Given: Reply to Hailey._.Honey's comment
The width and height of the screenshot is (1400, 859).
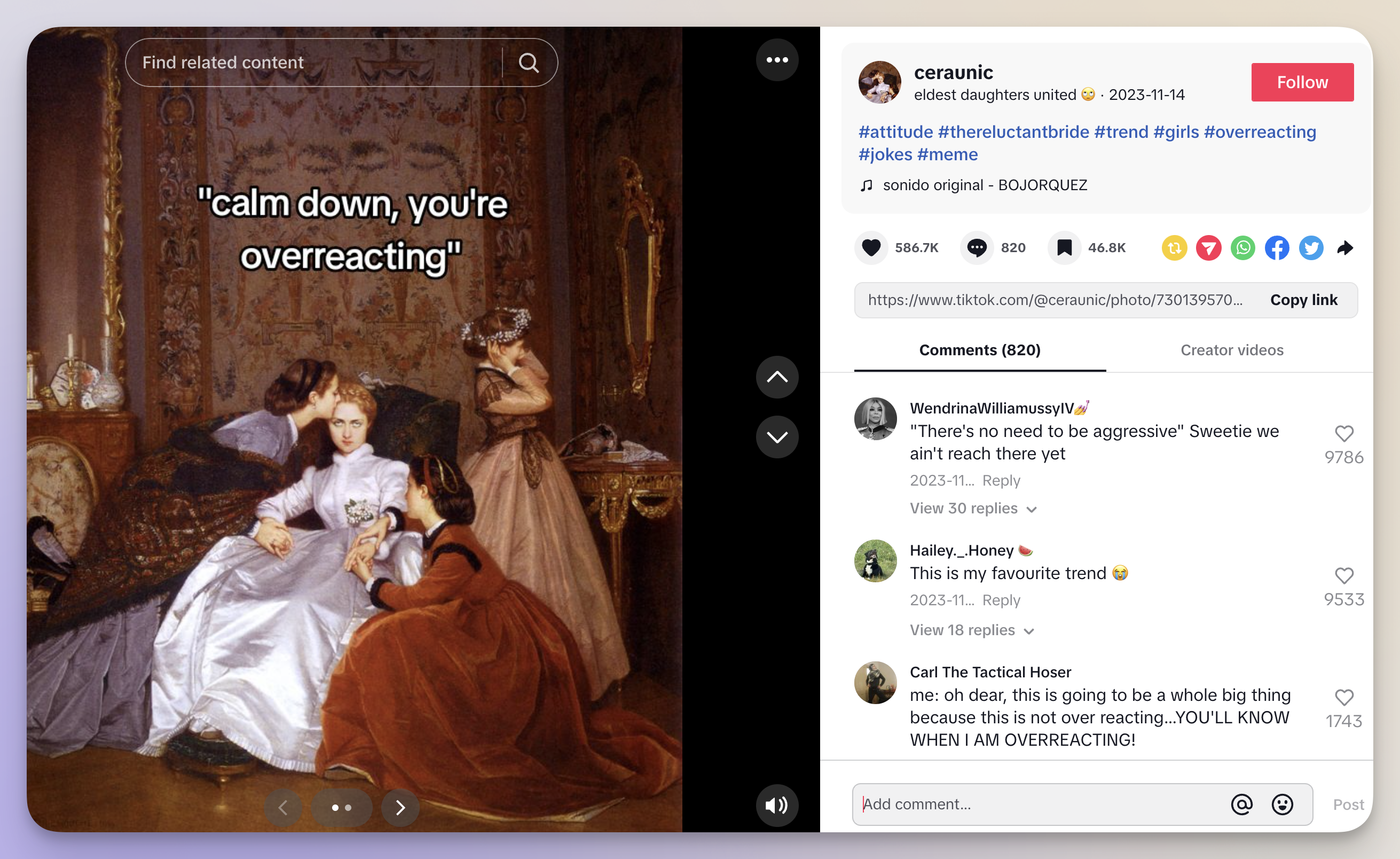Looking at the screenshot, I should point(1001,600).
